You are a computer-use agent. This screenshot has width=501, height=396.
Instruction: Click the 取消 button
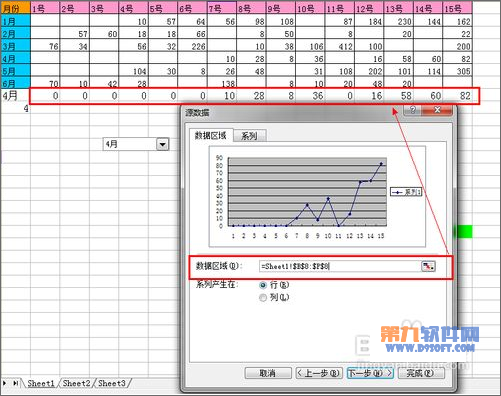pos(268,373)
